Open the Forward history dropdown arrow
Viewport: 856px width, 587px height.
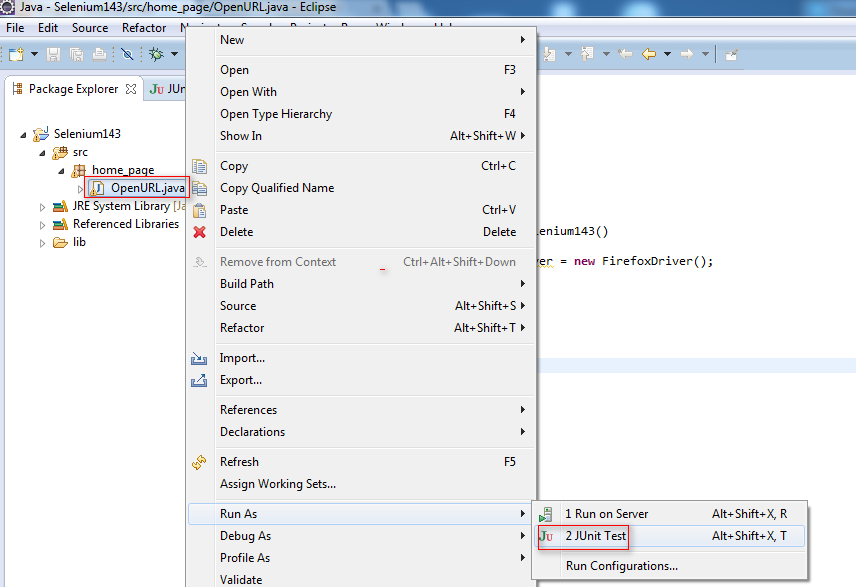705,54
